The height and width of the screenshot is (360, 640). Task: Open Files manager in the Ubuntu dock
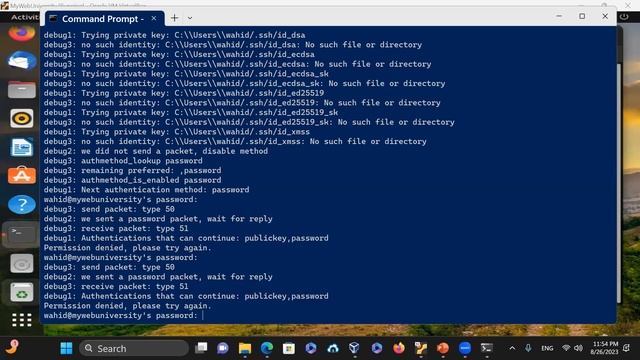(22, 90)
